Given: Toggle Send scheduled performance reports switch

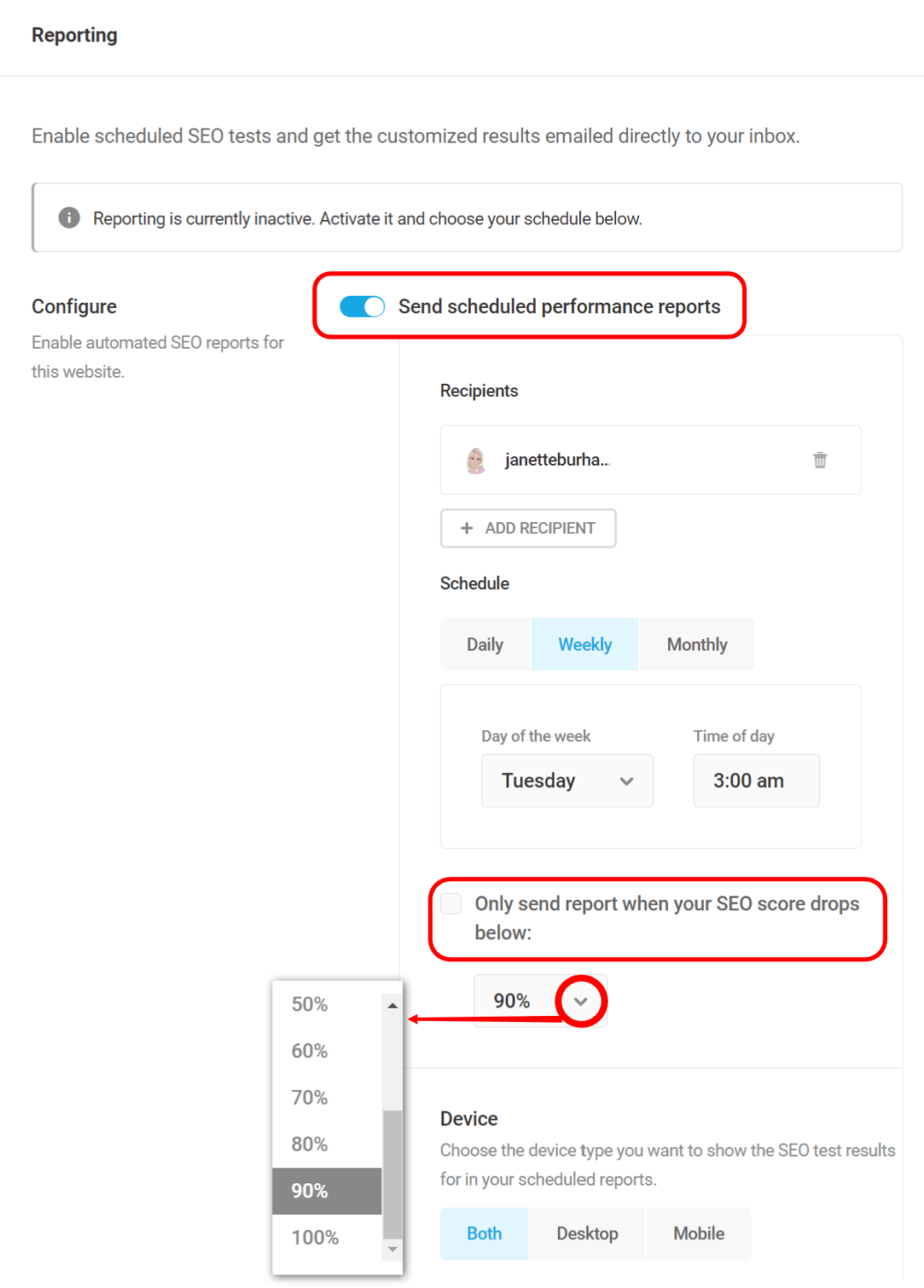Looking at the screenshot, I should [x=363, y=306].
